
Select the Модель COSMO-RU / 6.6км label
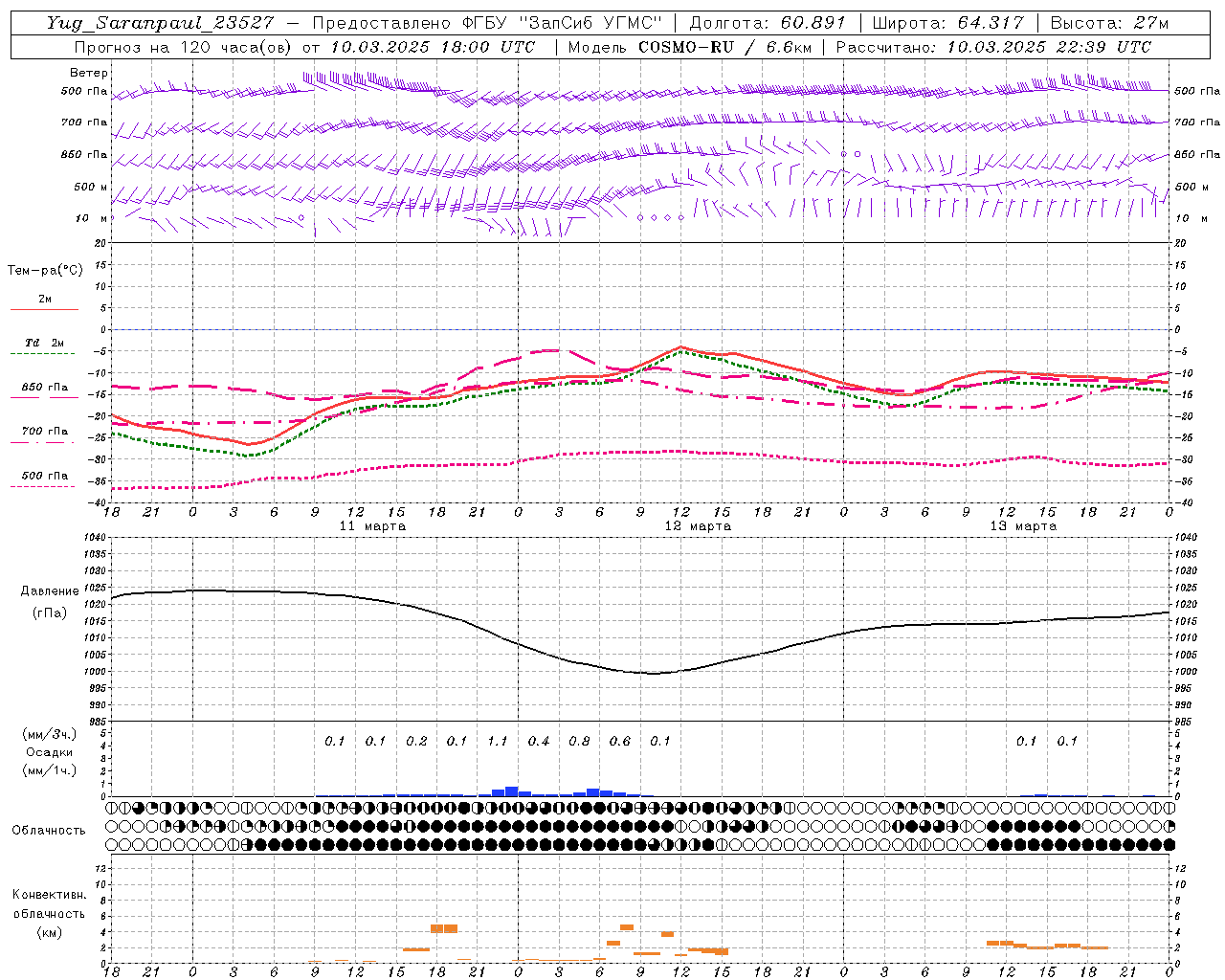(x=690, y=47)
